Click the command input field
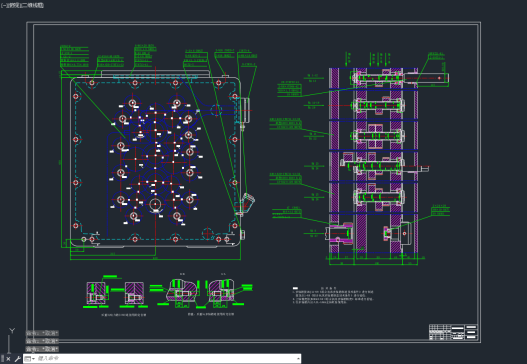This screenshot has height=364, width=527. [x=166, y=359]
